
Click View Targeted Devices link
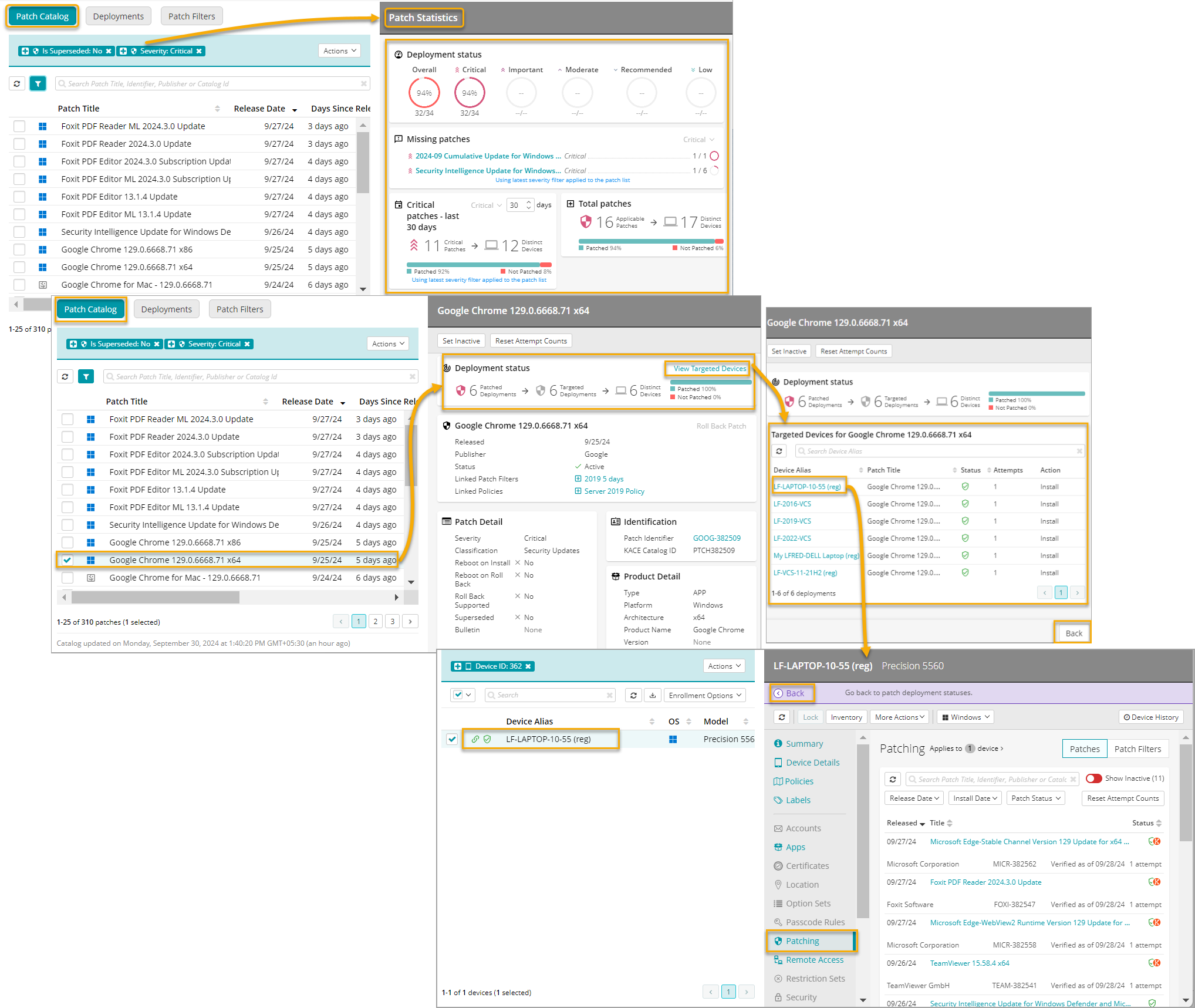pos(709,369)
